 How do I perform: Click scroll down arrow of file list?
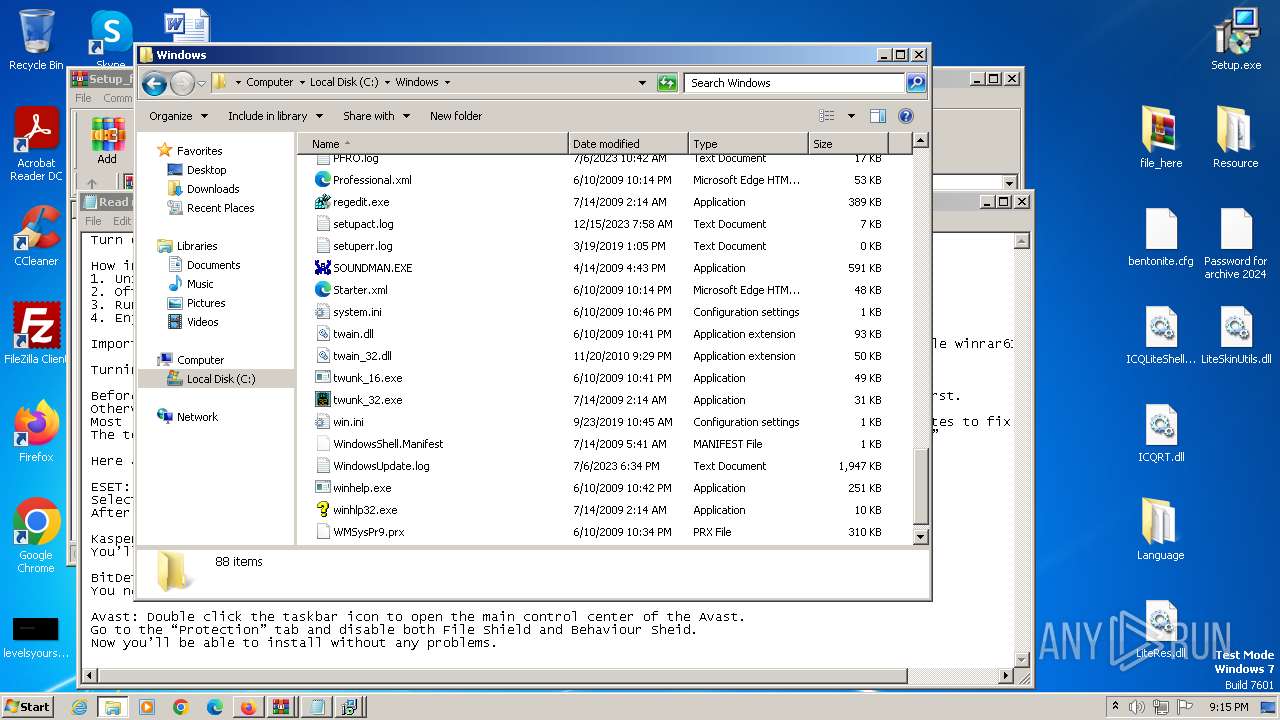[921, 537]
